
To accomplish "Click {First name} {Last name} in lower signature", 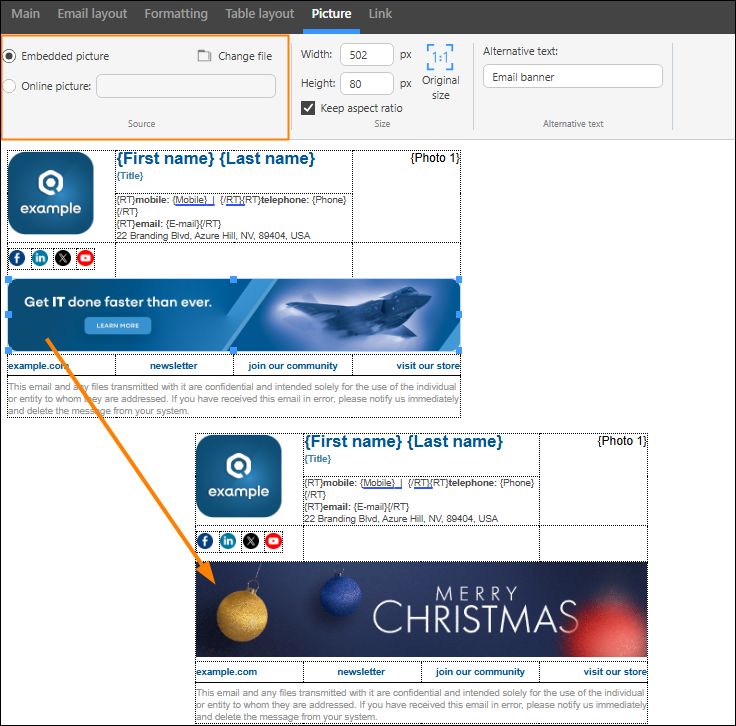I will (404, 442).
